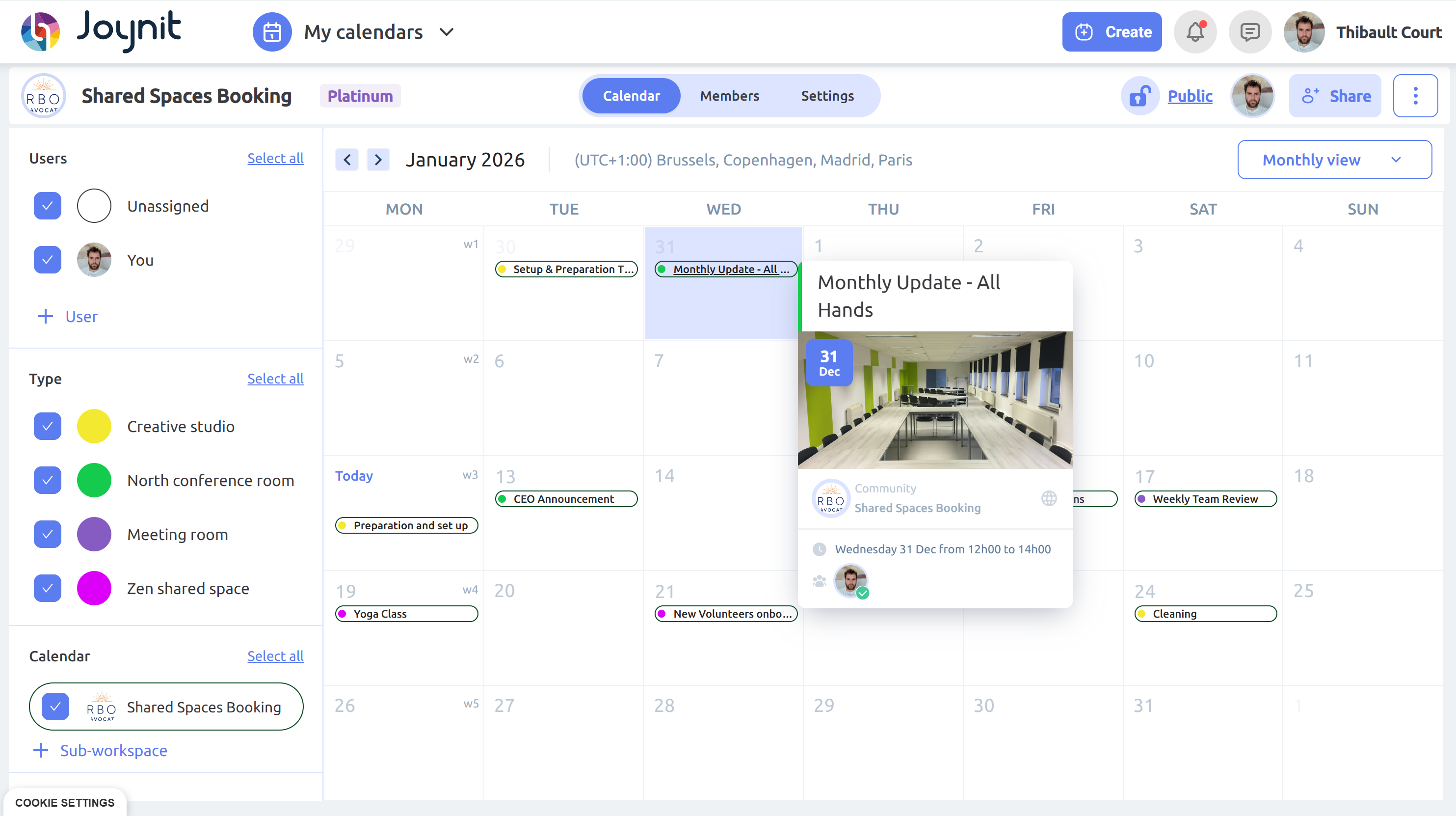Click the Create button

coord(1111,32)
